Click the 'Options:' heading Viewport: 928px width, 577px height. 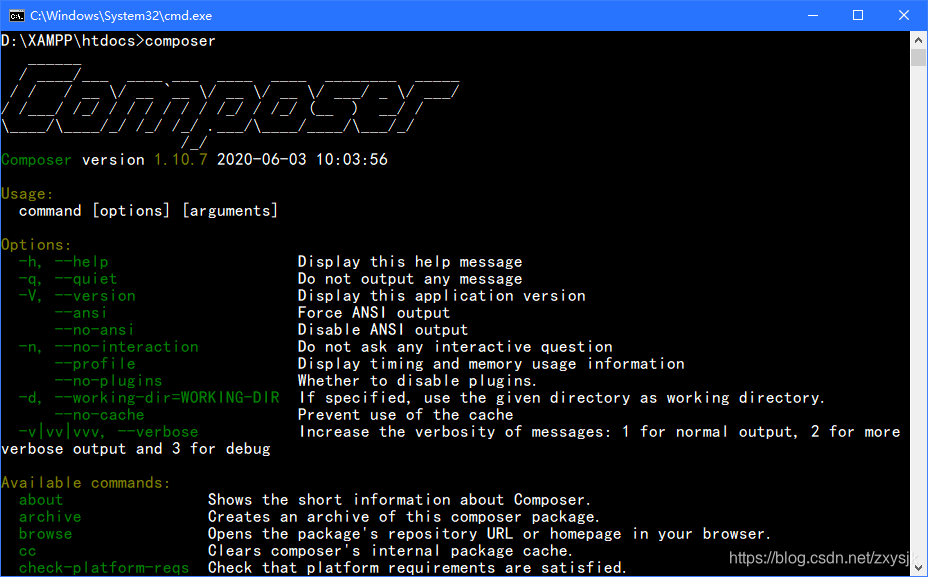[x=36, y=245]
